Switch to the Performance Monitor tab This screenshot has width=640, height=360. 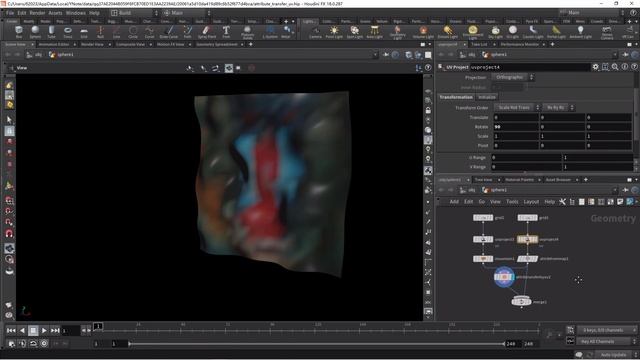520,44
